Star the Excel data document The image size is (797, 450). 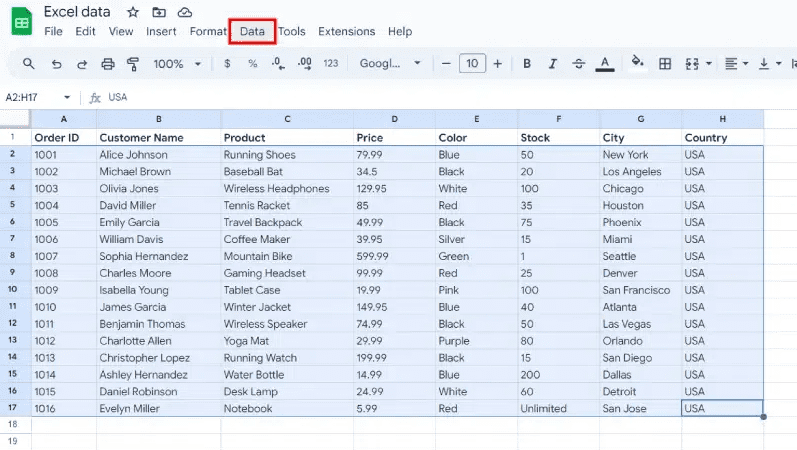133,12
